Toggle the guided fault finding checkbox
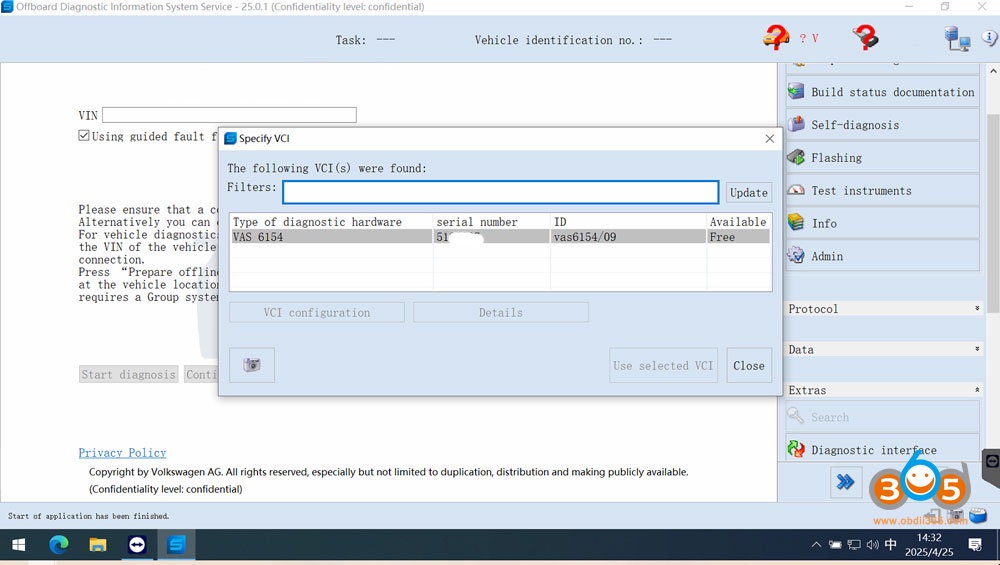 tap(84, 136)
